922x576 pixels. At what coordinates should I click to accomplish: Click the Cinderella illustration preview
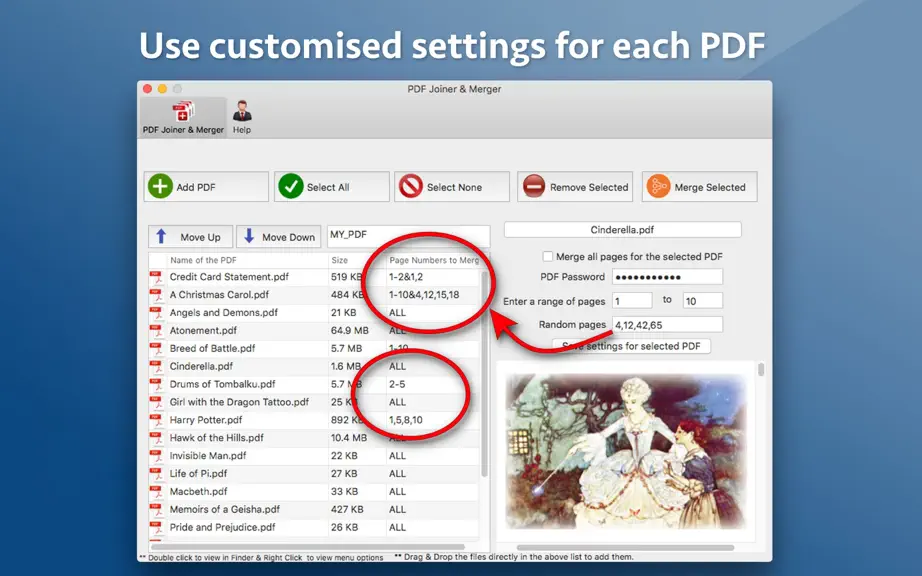627,451
